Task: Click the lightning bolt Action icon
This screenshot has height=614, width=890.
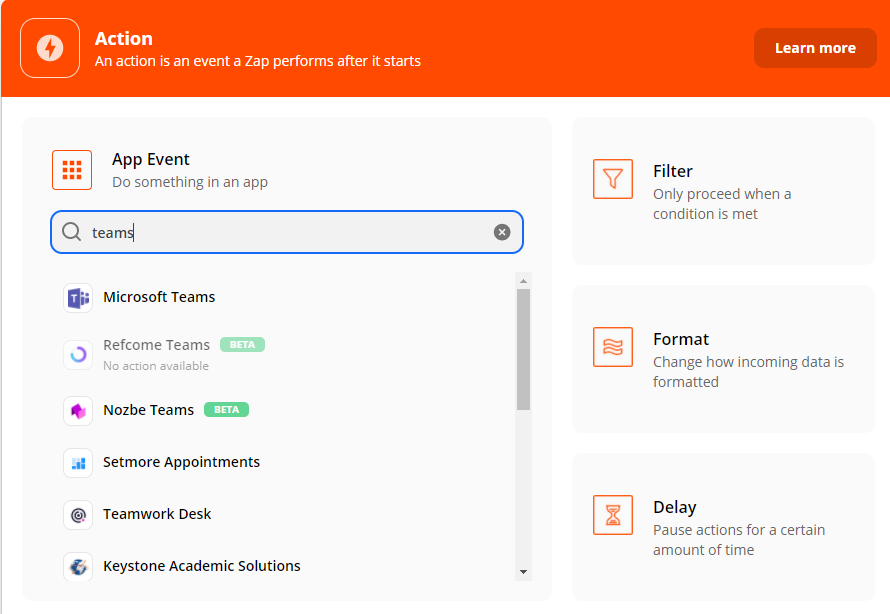Action: (50, 48)
